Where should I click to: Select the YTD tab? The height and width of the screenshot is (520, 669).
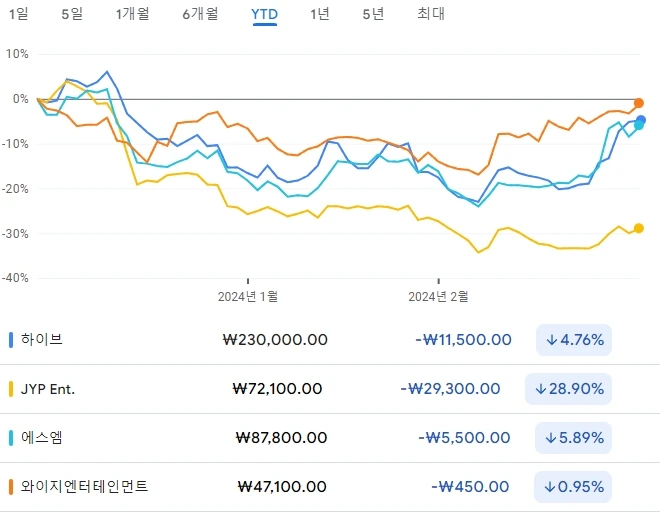click(x=265, y=14)
